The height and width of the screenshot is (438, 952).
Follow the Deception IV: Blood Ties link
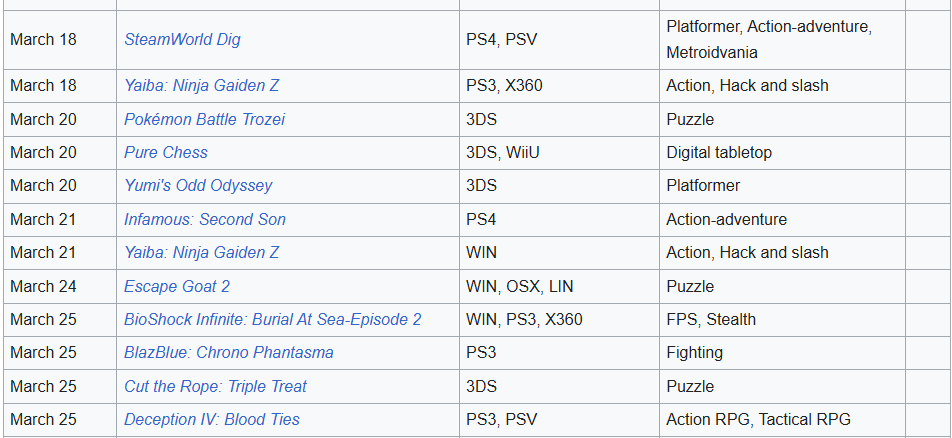tap(211, 420)
